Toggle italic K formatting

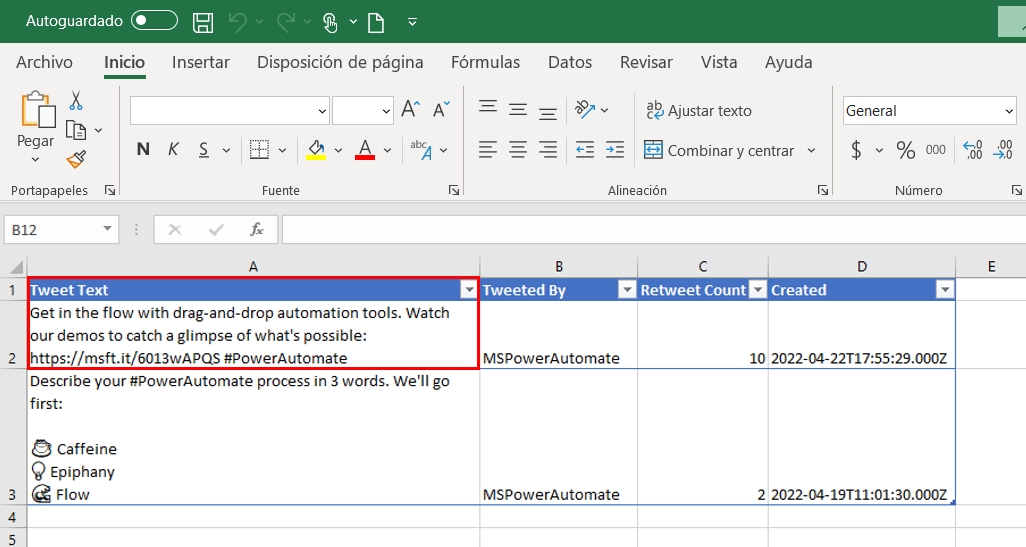(x=173, y=150)
